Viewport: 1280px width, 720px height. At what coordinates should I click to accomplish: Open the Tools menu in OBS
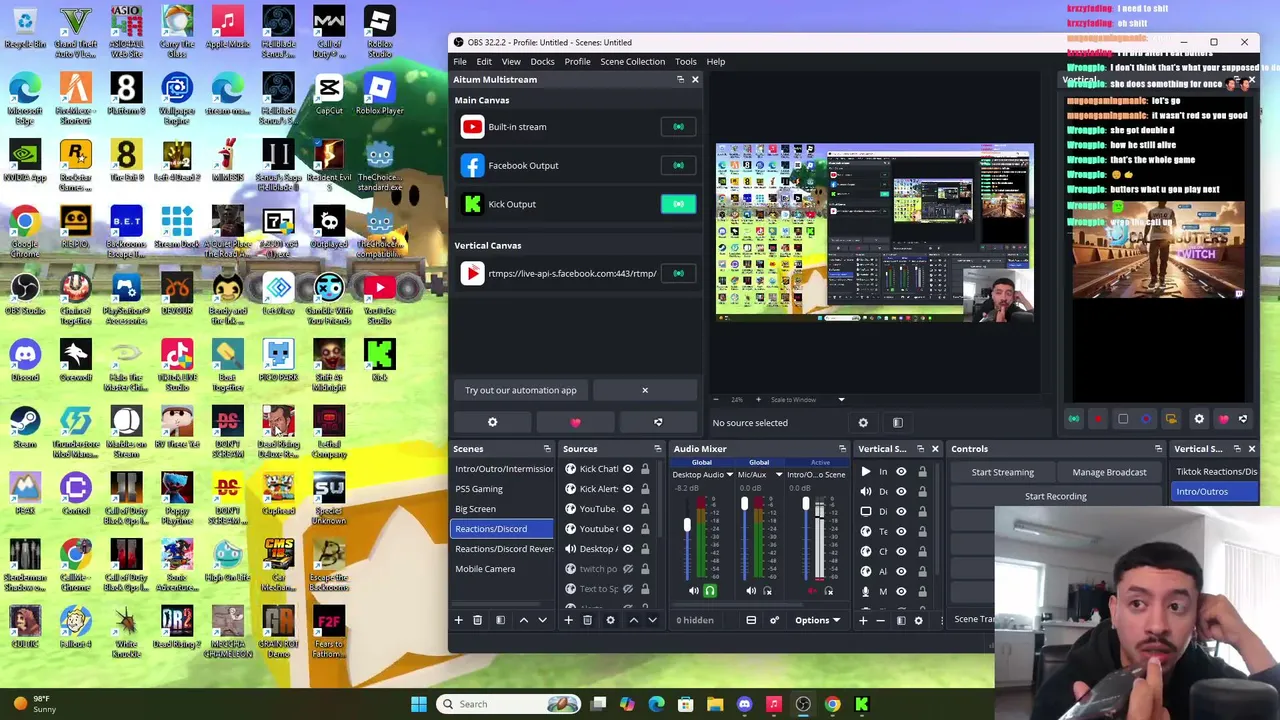click(x=685, y=61)
